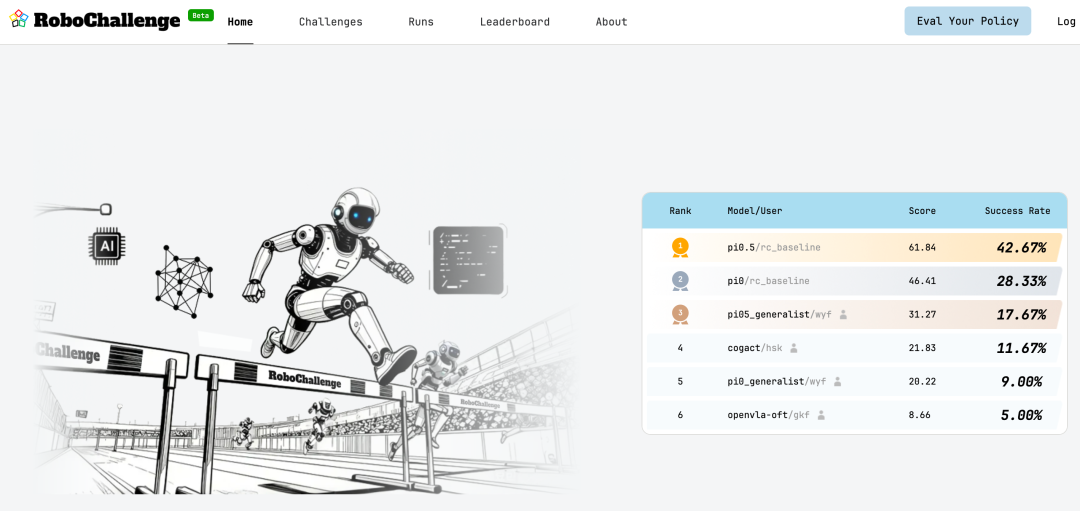Open the pi0.5/rc_baseline model entry
Viewport: 1080px width, 511px height.
click(x=774, y=247)
